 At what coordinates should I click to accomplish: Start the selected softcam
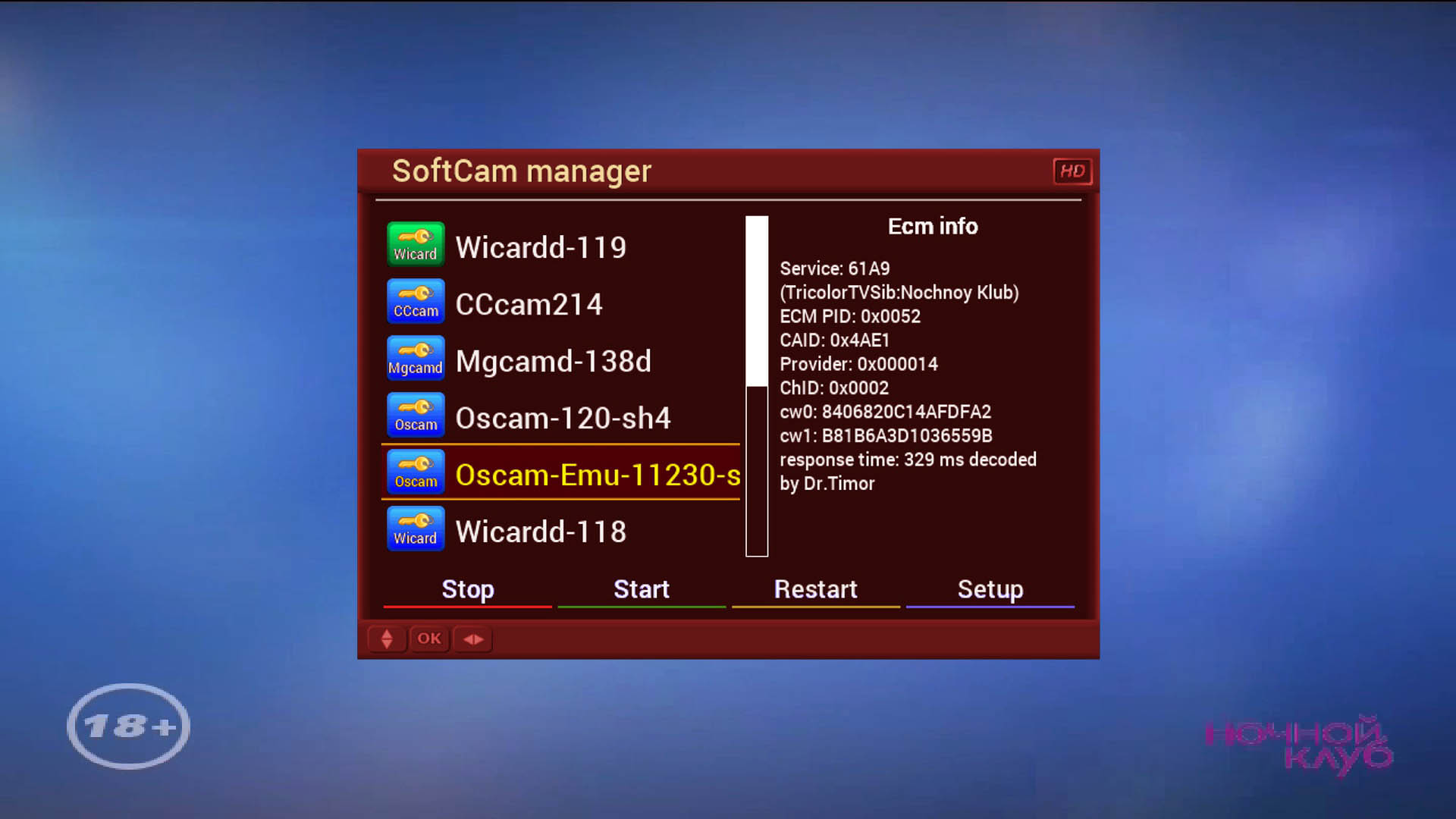pos(642,590)
